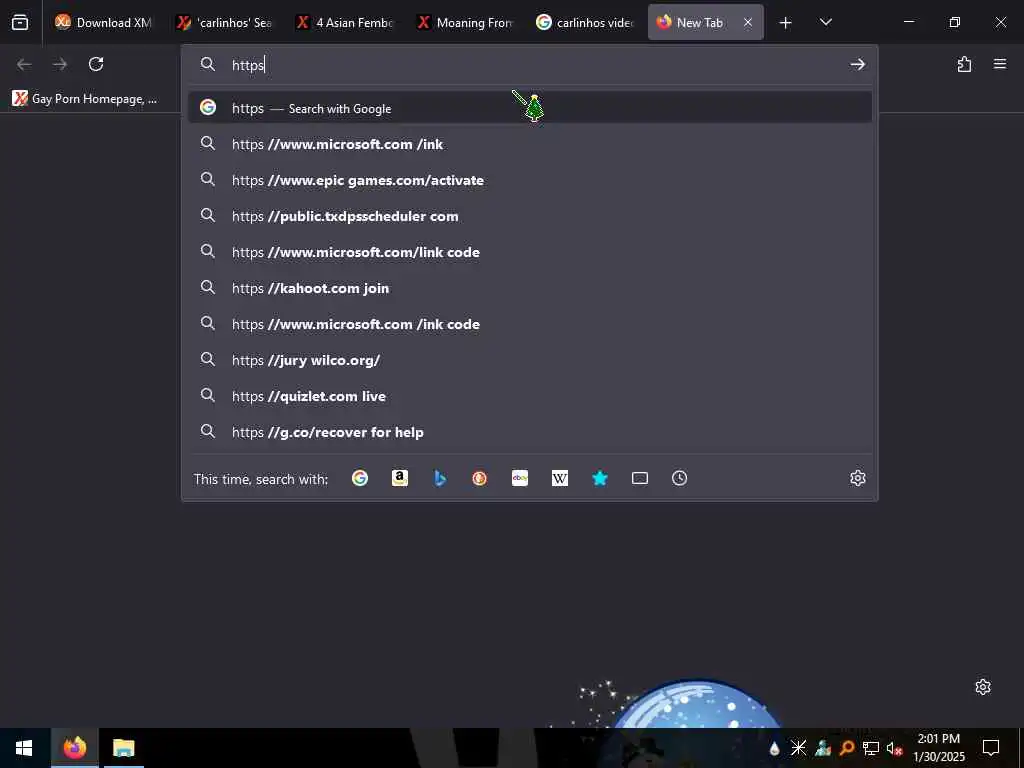Select the jury wilco.org suggestion
Image resolution: width=1024 pixels, height=768 pixels.
pyautogui.click(x=530, y=359)
